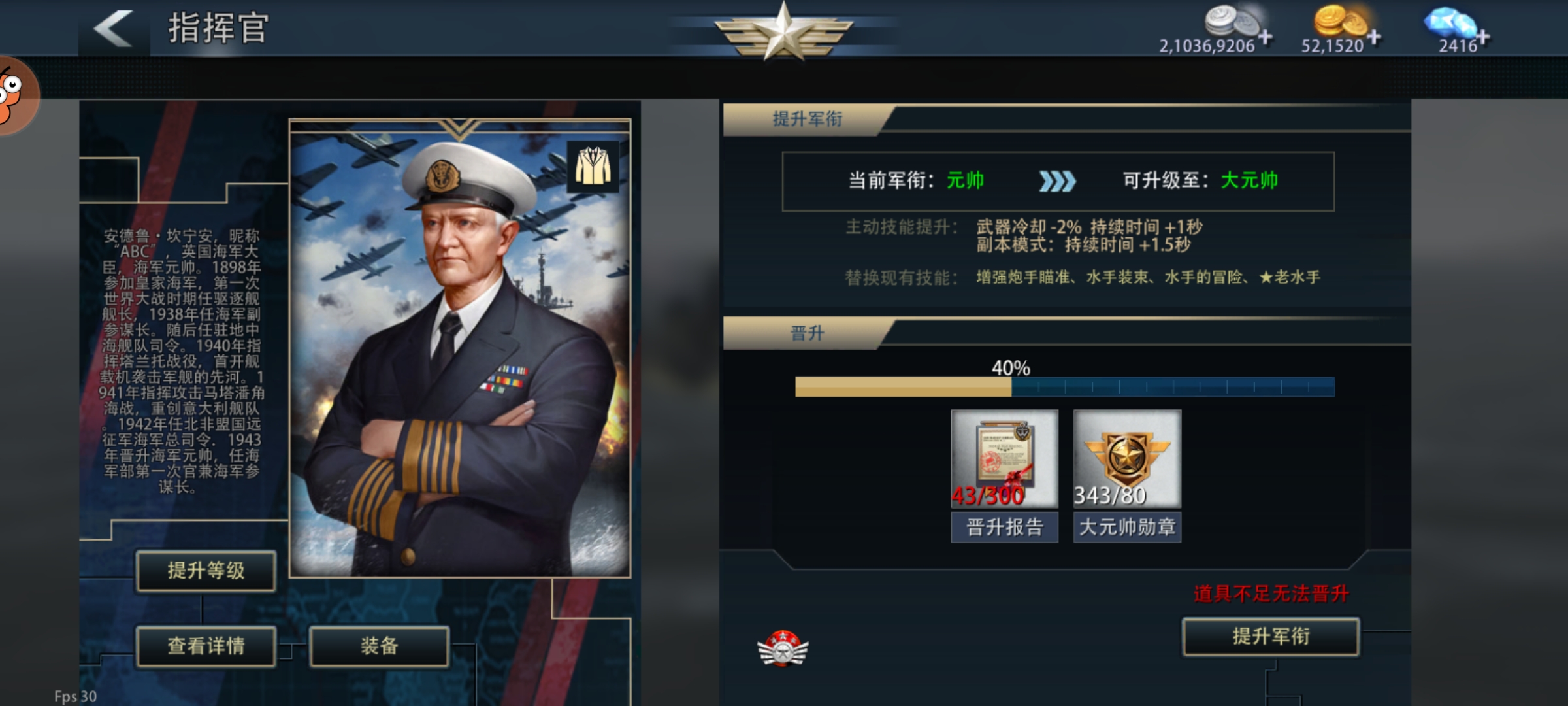1568x706 pixels.
Task: Select the 提升军衔 section header
Action: 808,120
